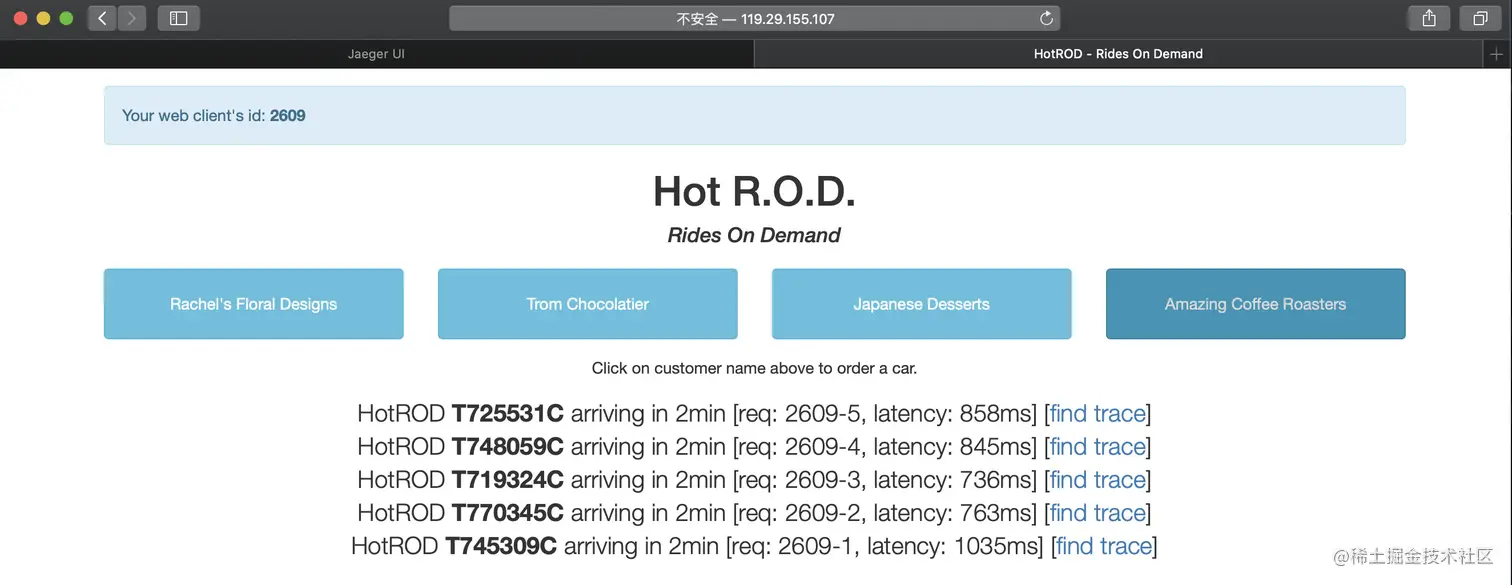Click driver ID T725531C

tap(507, 414)
